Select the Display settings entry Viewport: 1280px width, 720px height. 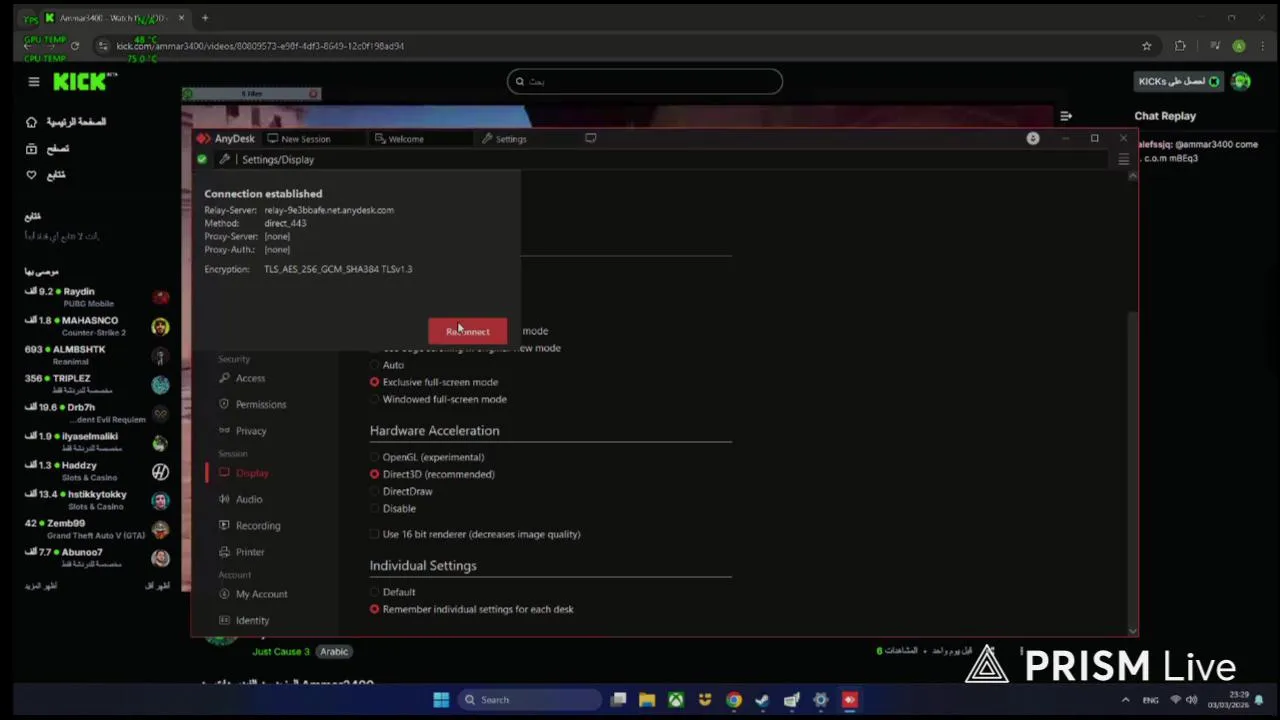click(243, 473)
